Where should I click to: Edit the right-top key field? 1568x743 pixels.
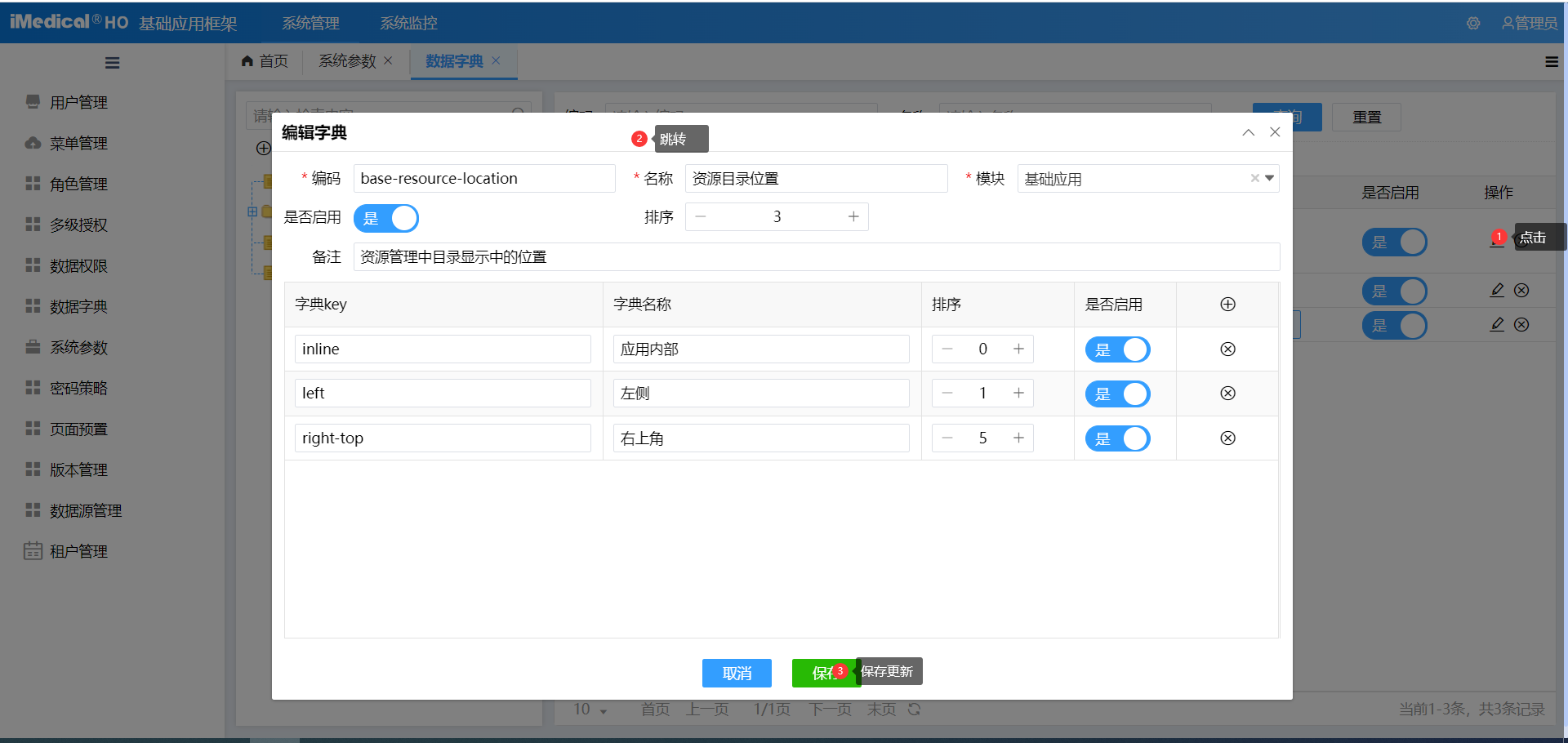(x=443, y=438)
